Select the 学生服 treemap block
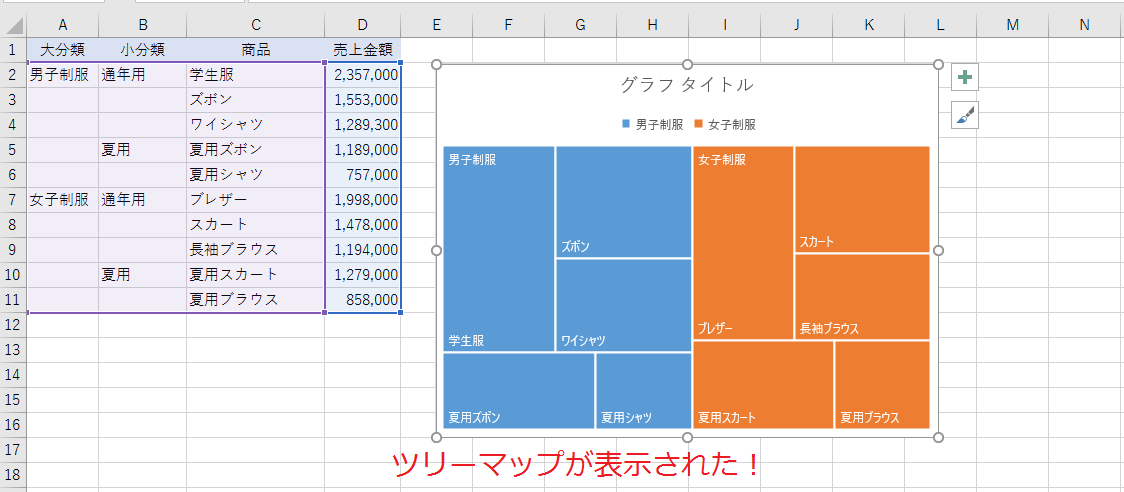The width and height of the screenshot is (1124, 492). tap(499, 249)
